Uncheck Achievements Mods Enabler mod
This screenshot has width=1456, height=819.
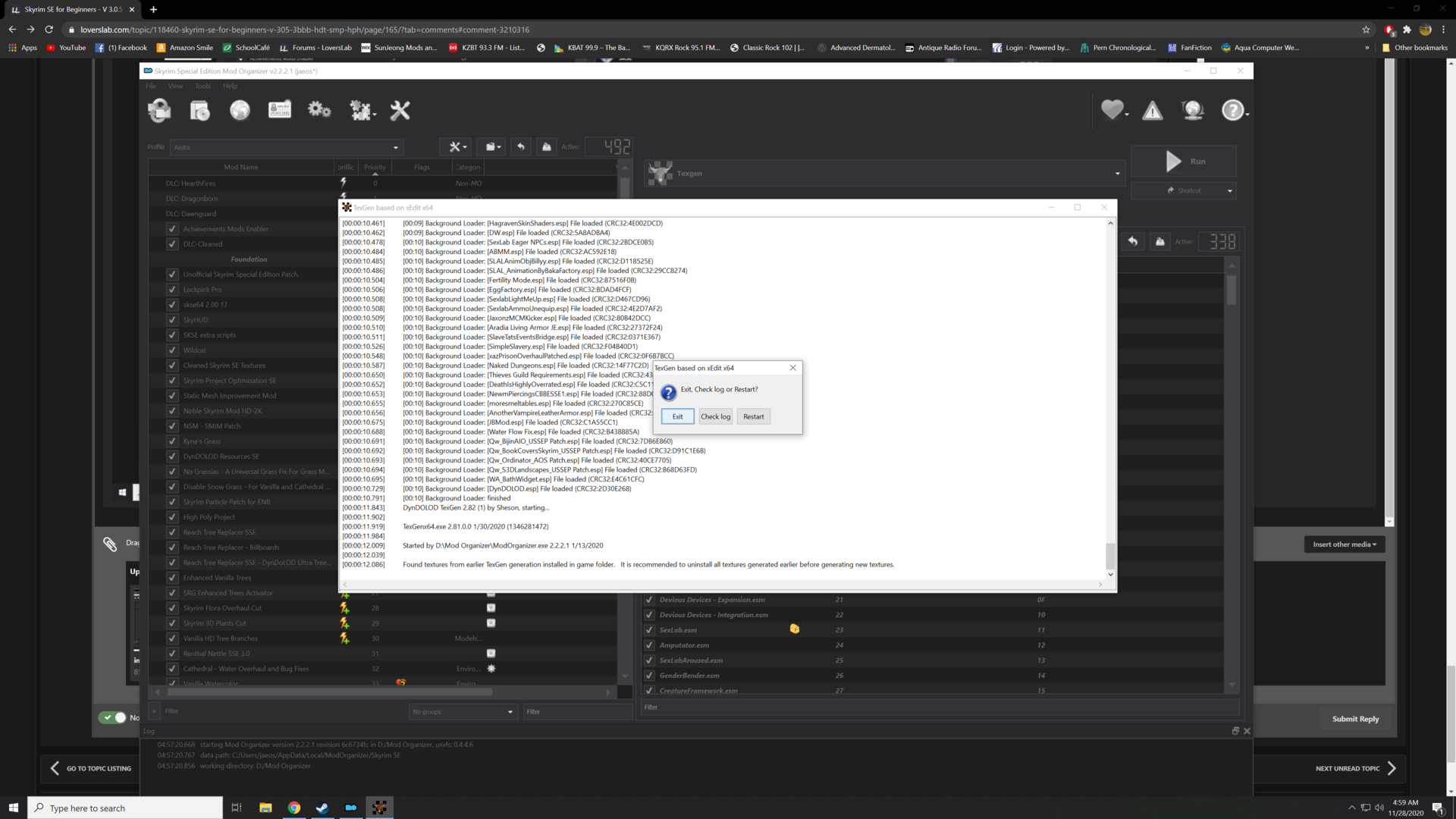[x=172, y=229]
